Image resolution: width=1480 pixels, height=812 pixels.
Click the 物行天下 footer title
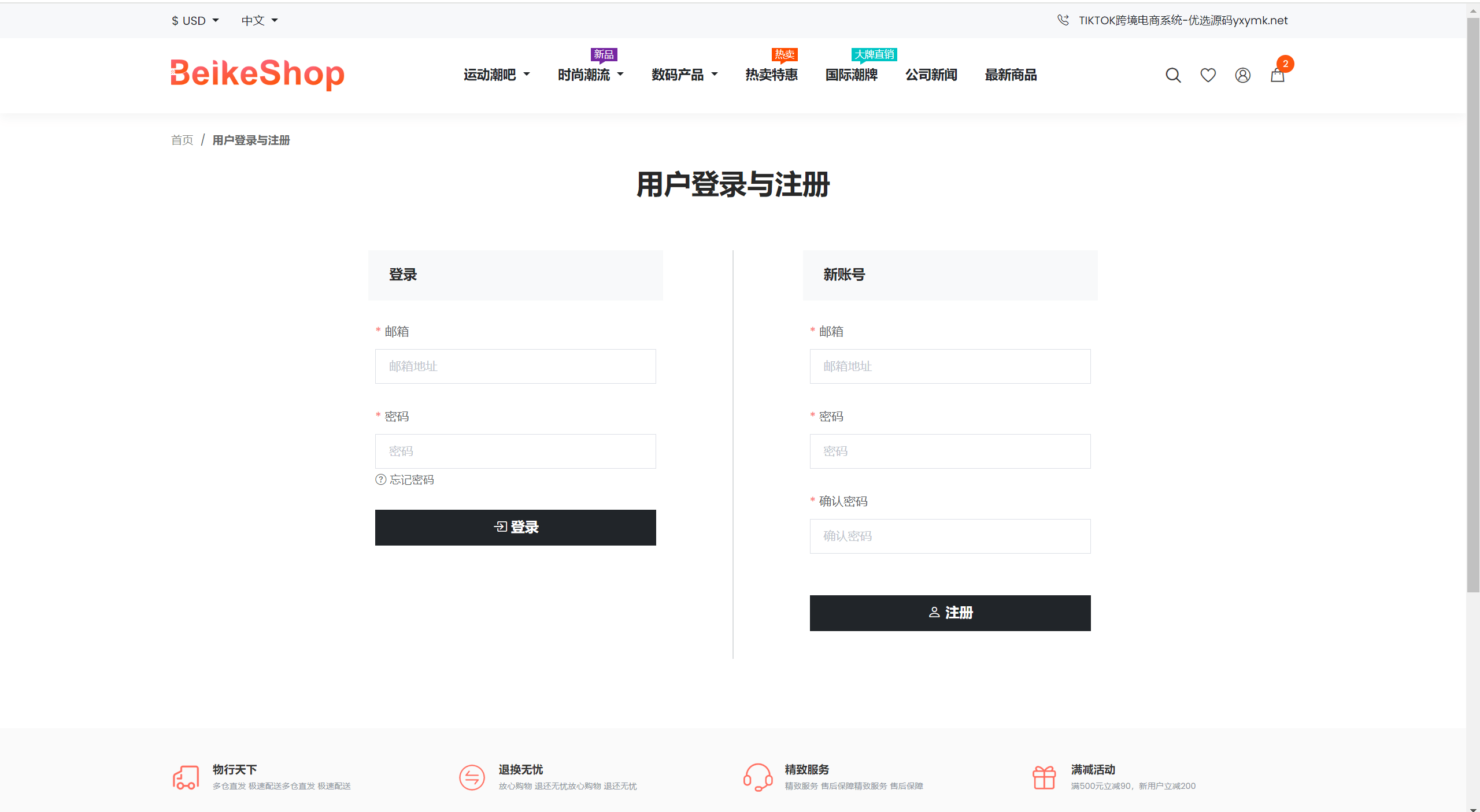(x=235, y=770)
